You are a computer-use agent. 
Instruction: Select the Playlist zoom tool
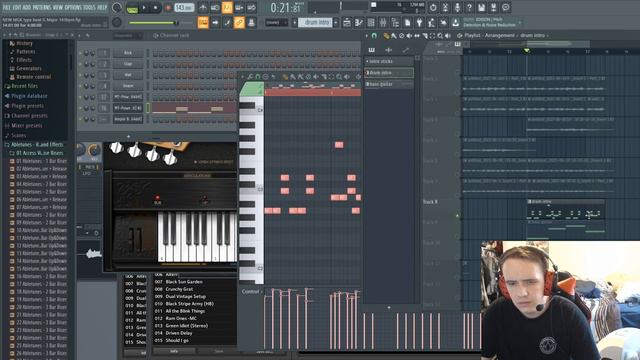(x=440, y=36)
